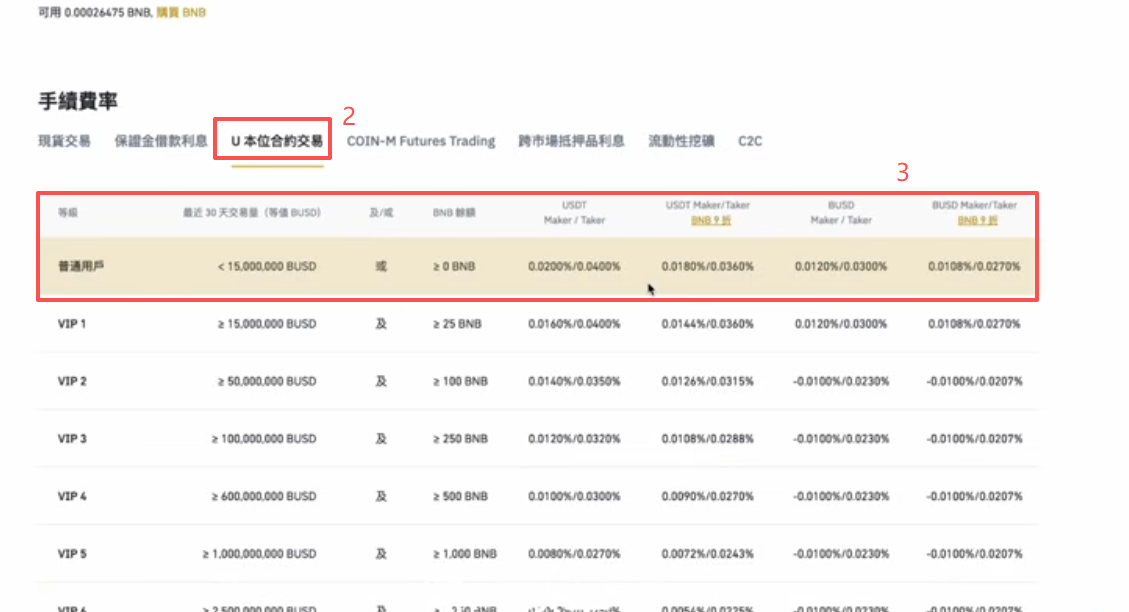The image size is (1129, 612).
Task: Click the ≥ 25 BNB cell
Action: click(457, 324)
